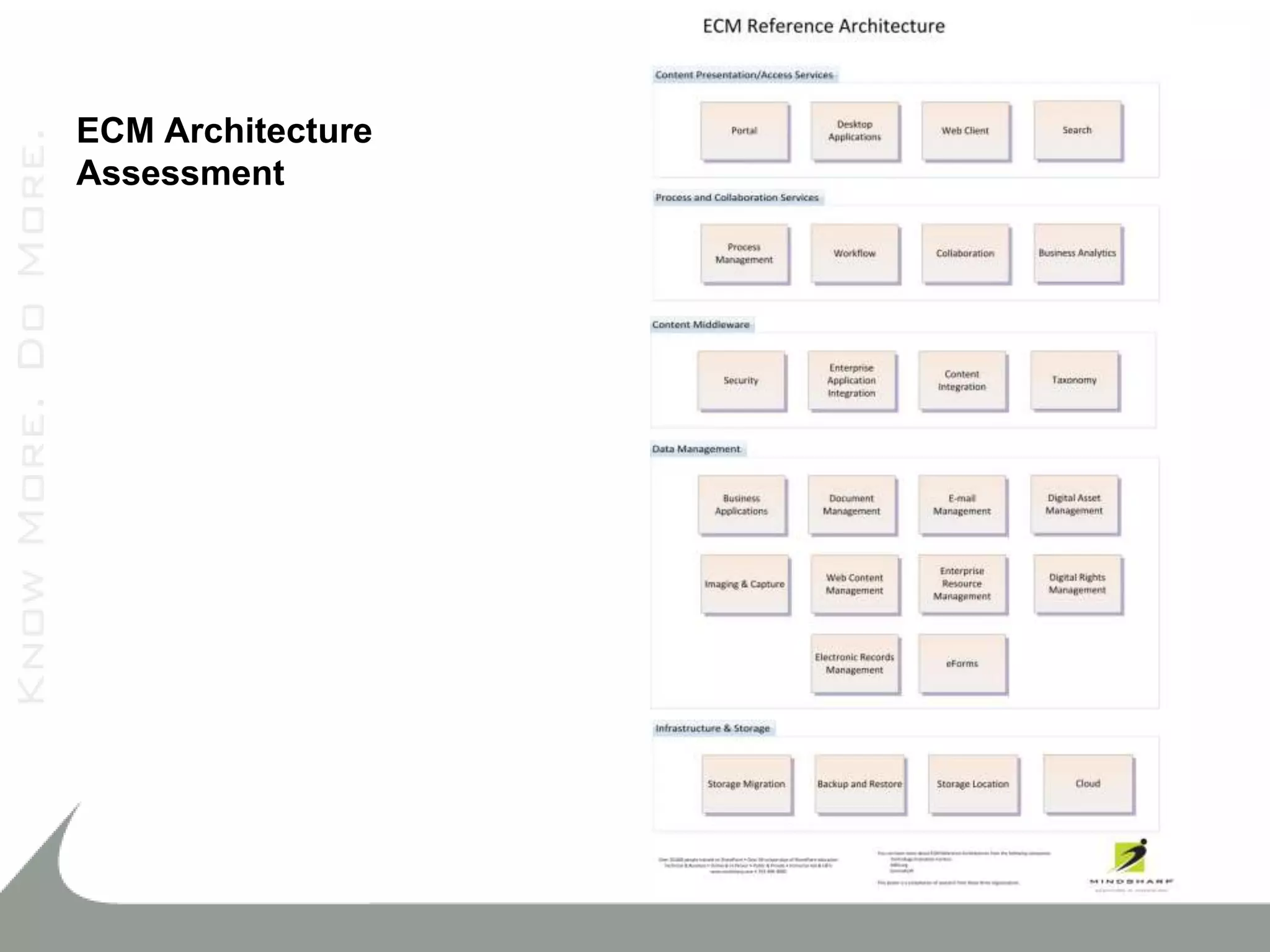The width and height of the screenshot is (1270, 952).
Task: Click the eForms box
Action: (962, 663)
